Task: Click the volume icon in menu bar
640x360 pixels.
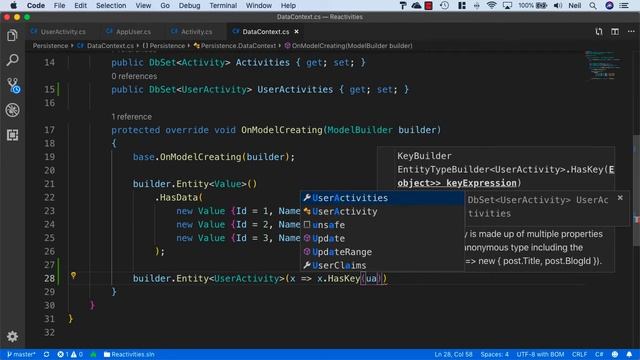Action: click(x=558, y=5)
